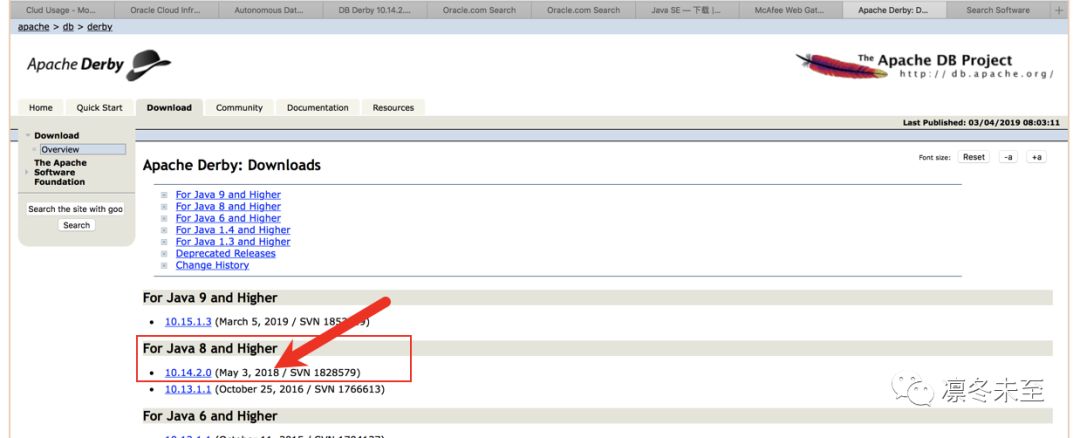The width and height of the screenshot is (1080, 438).
Task: Click the derby breadcrumb link
Action: tap(100, 27)
